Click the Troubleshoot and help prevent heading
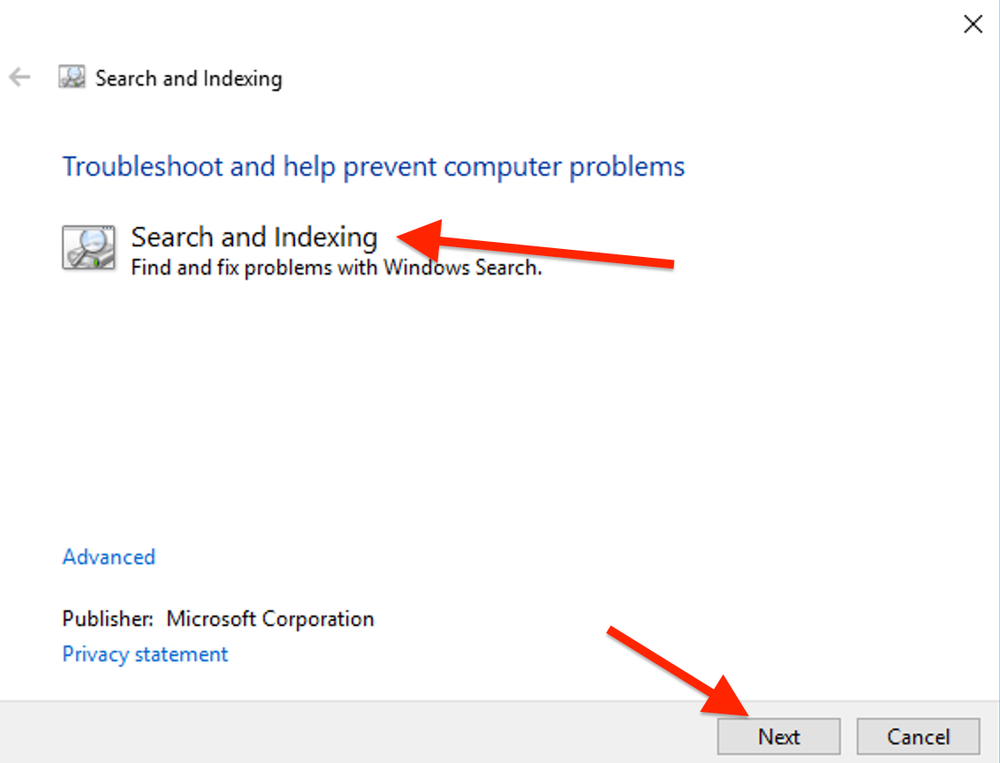The width and height of the screenshot is (1000, 763). point(373,166)
